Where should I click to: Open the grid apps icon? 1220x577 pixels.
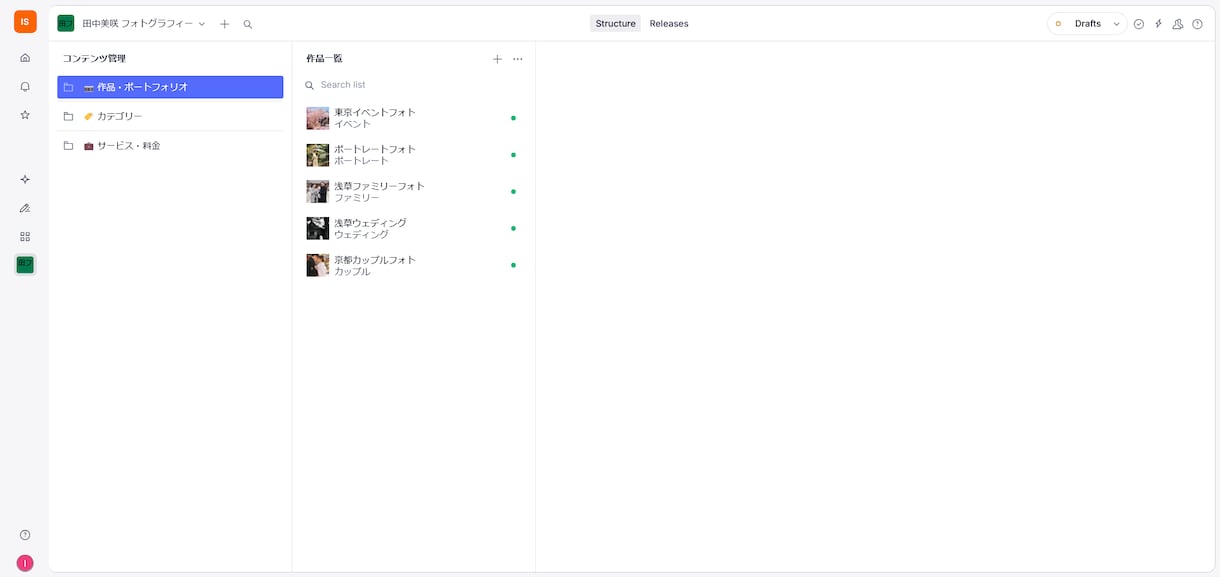coord(25,237)
